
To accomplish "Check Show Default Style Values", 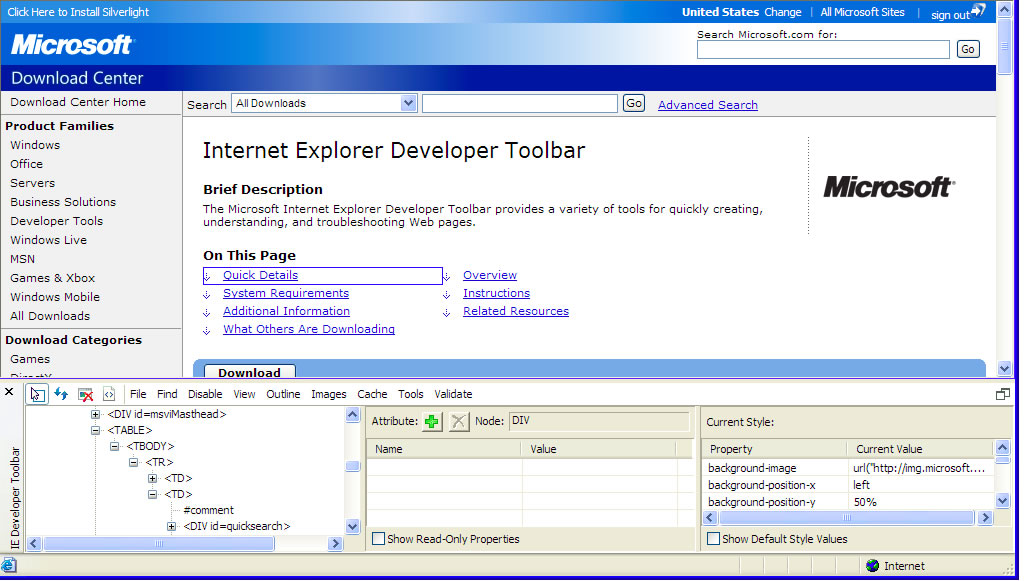I will 714,539.
